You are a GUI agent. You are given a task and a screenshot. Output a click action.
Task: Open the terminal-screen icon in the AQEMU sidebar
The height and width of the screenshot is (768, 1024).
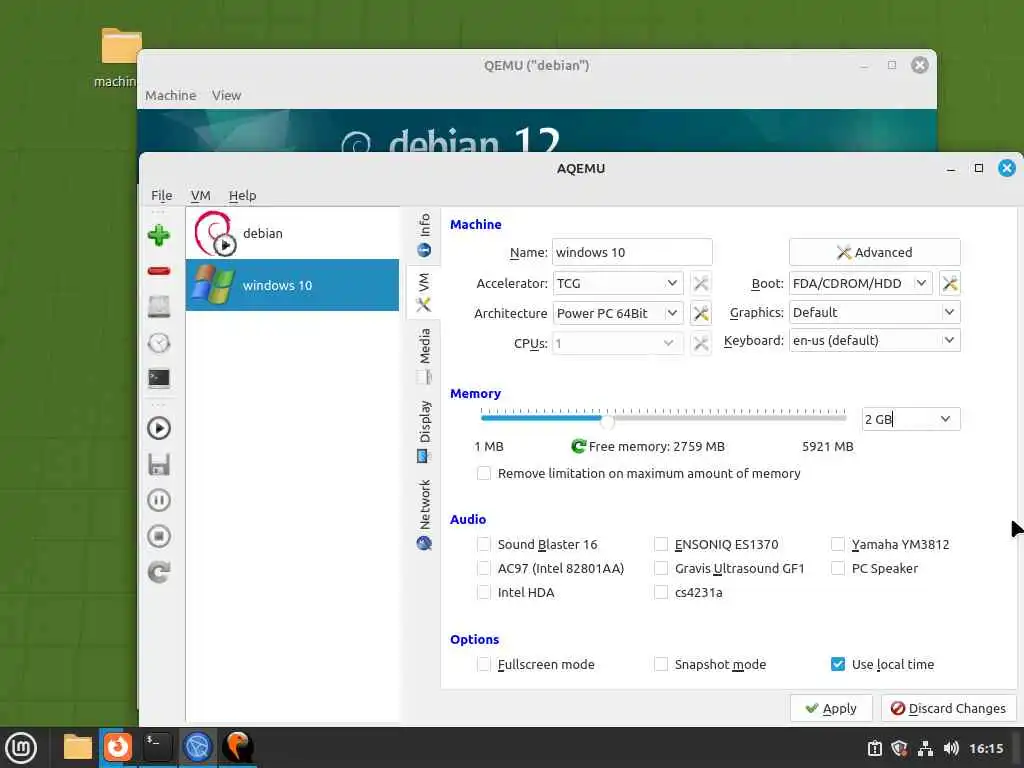click(x=159, y=379)
